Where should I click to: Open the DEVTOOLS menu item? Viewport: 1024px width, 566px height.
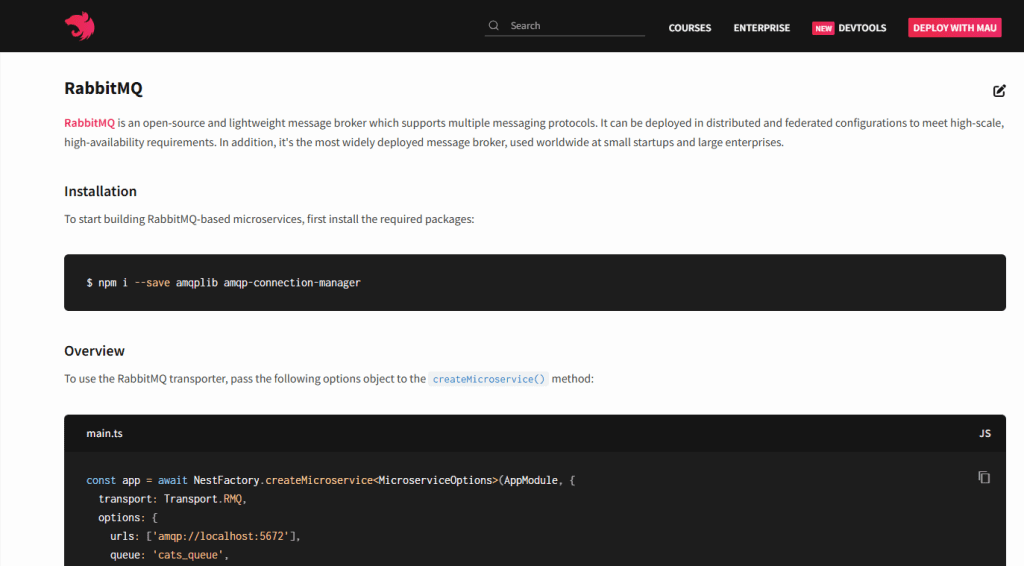[862, 28]
